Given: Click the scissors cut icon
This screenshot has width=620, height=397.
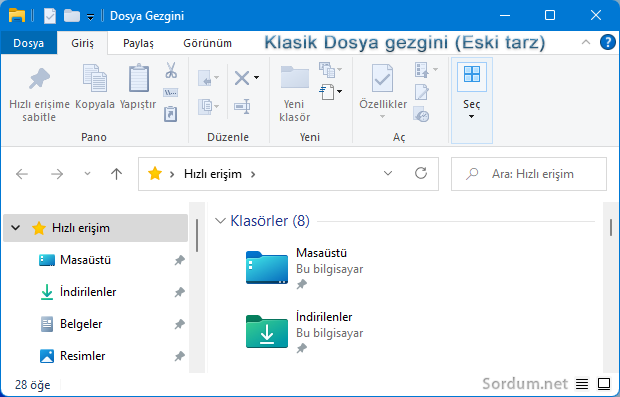Looking at the screenshot, I should pyautogui.click(x=171, y=70).
